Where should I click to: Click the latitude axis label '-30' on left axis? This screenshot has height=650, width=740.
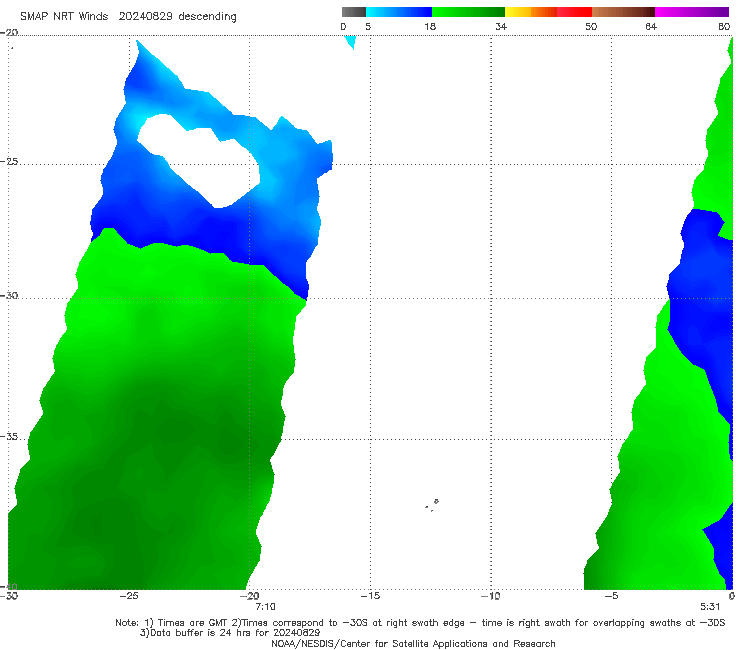(x=9, y=295)
